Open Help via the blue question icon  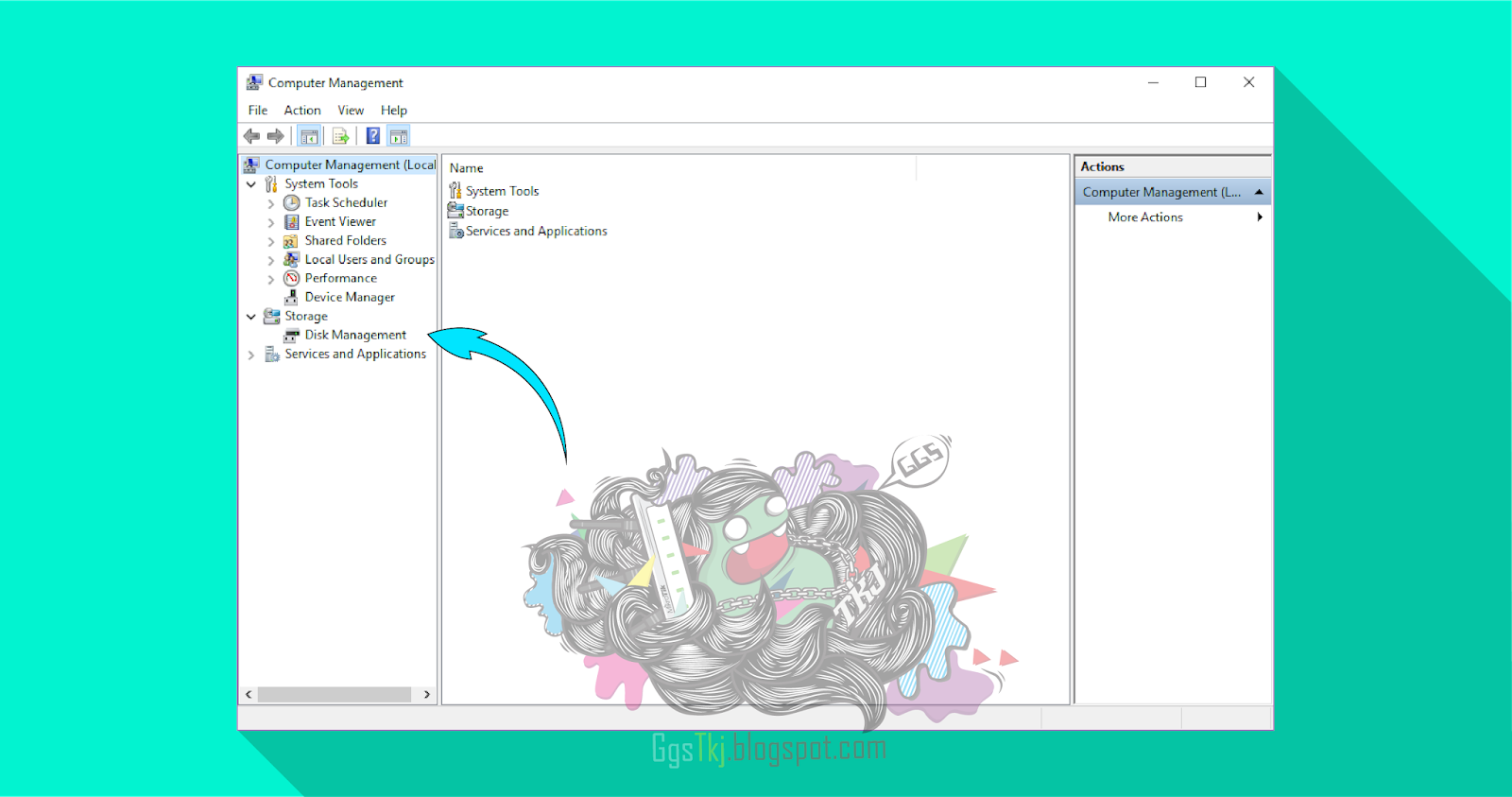373,136
